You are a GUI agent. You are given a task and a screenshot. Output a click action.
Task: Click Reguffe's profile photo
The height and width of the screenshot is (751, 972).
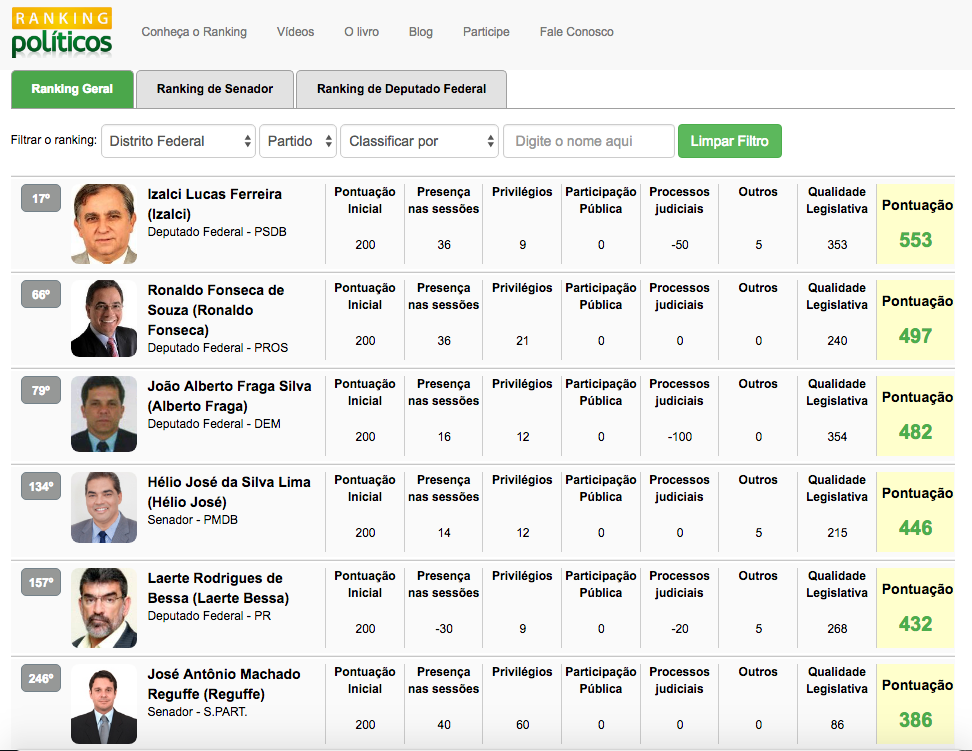[104, 704]
